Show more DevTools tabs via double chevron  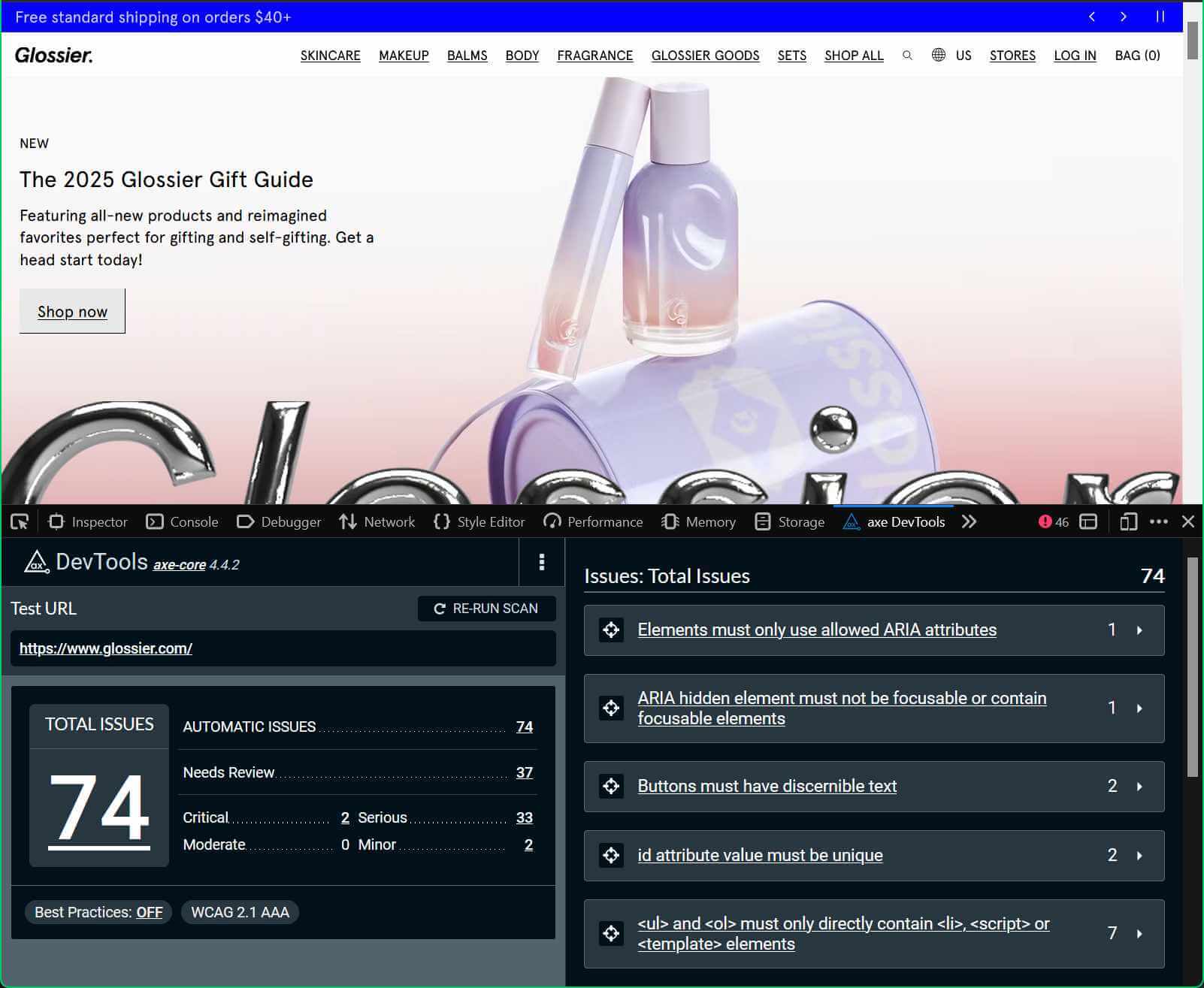(x=969, y=521)
